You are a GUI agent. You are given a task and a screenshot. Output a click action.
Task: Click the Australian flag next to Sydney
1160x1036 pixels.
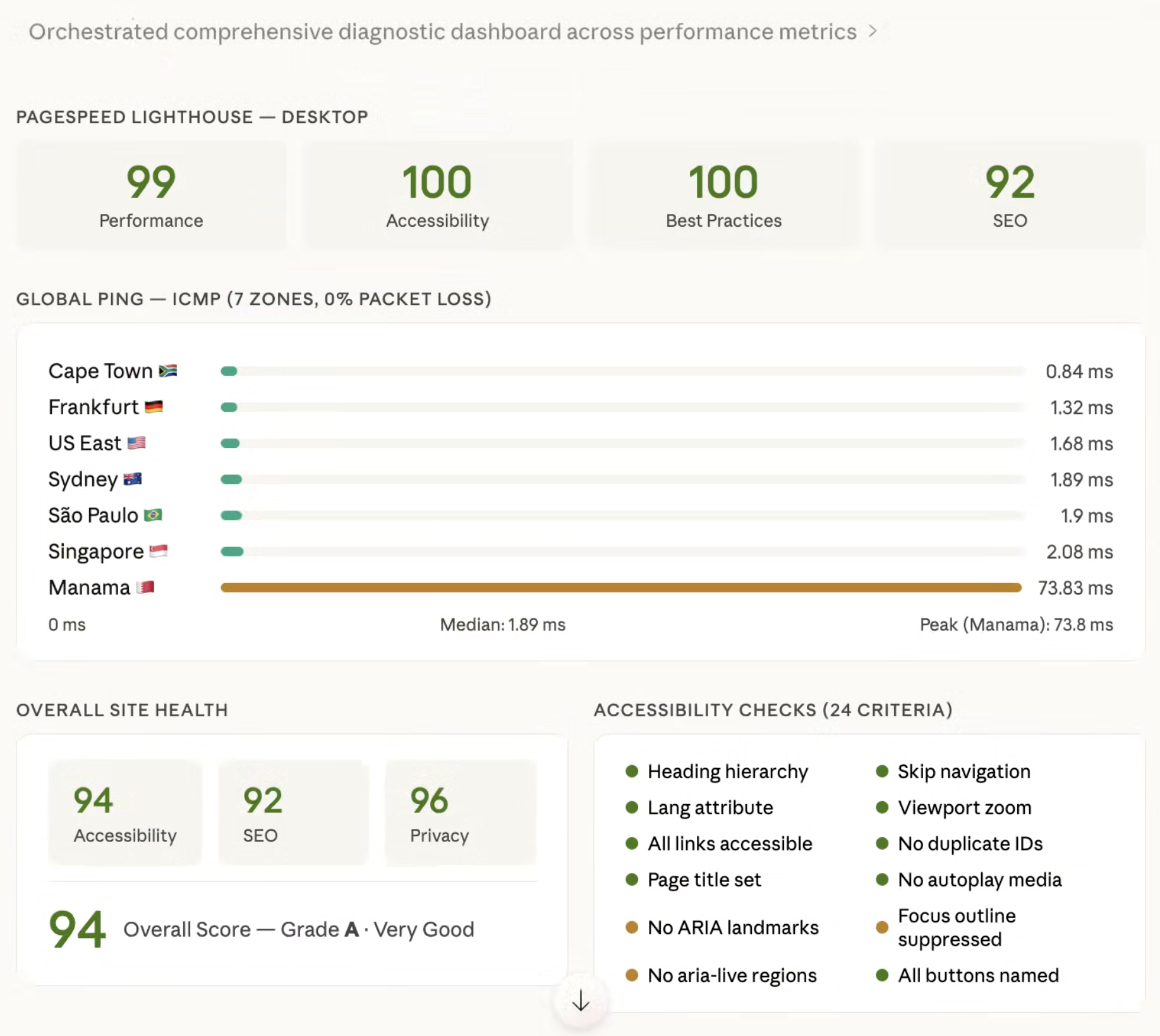[133, 479]
